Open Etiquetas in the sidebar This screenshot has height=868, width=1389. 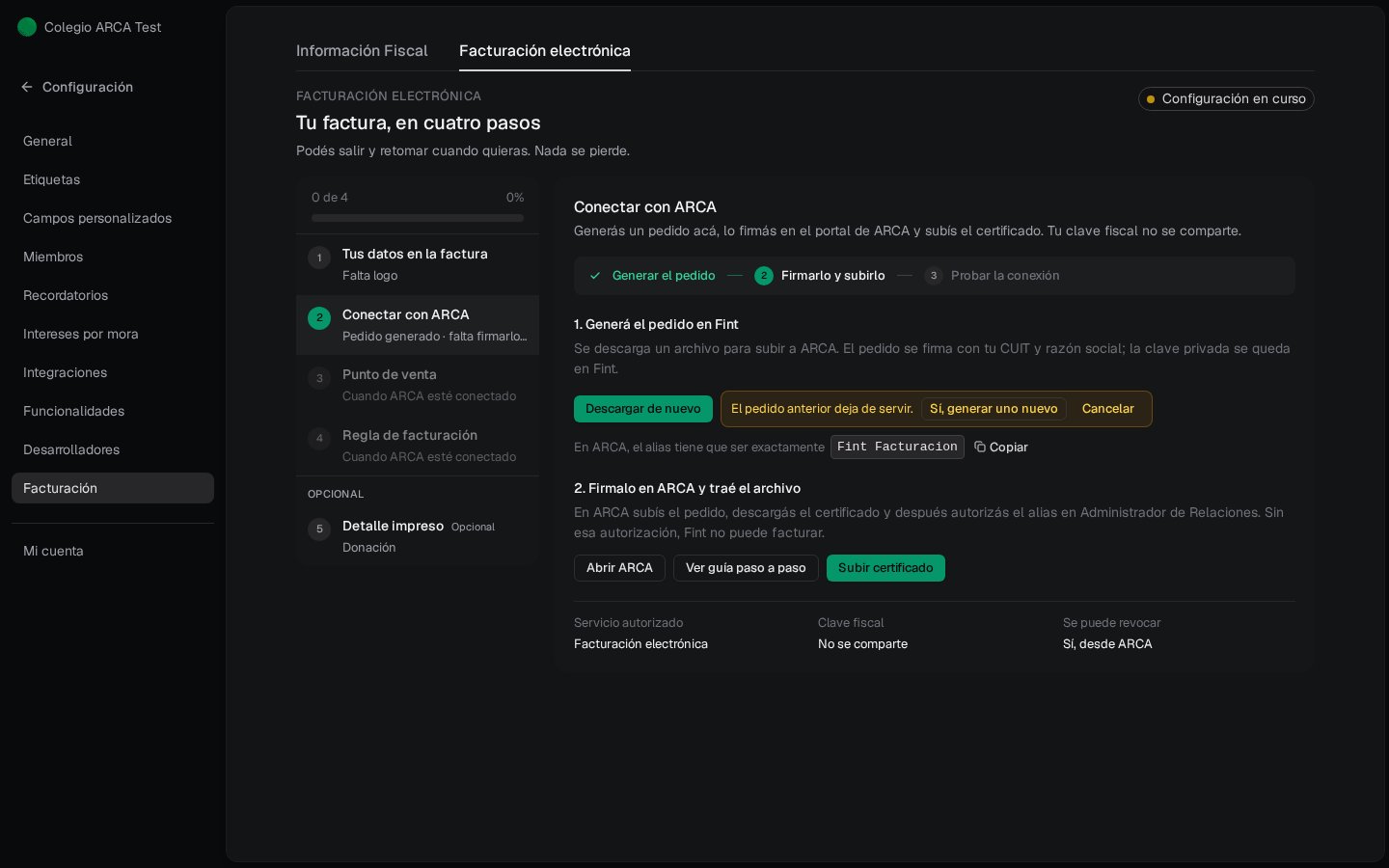(113, 179)
